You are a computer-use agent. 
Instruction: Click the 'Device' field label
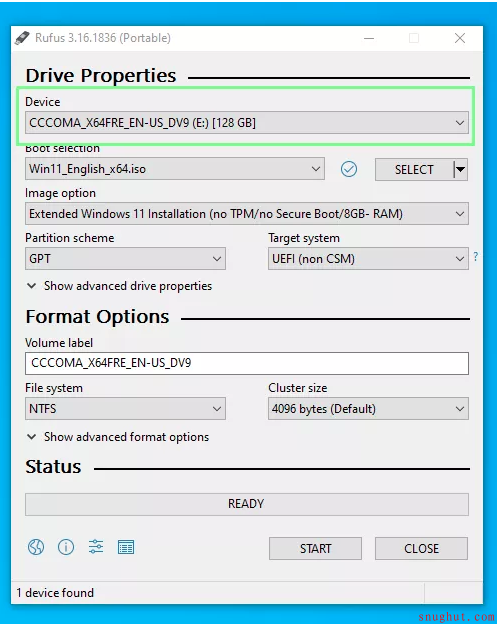coord(43,102)
